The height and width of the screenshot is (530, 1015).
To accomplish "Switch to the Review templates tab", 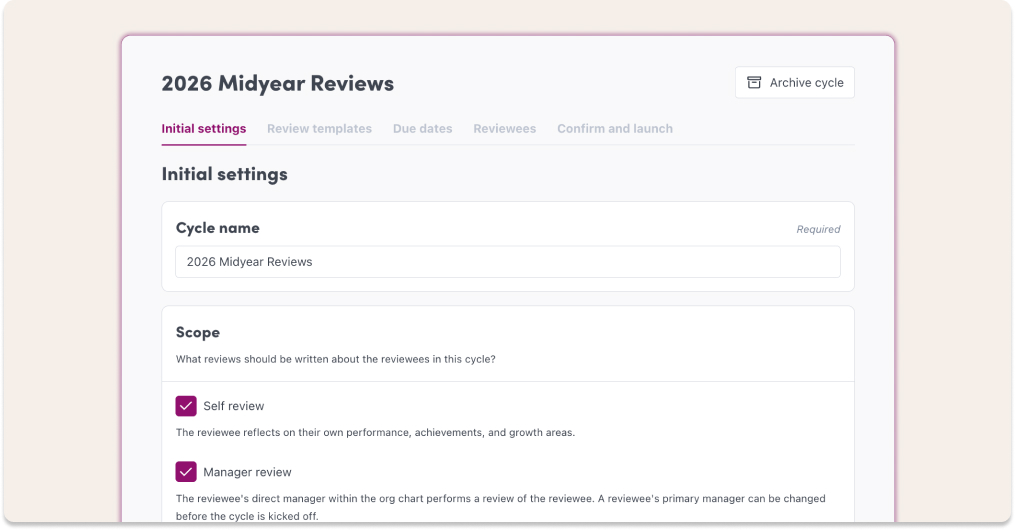I will [x=319, y=129].
